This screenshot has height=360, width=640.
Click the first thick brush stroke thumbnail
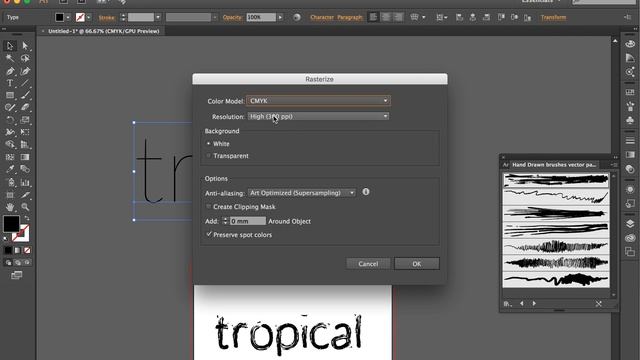(556, 180)
